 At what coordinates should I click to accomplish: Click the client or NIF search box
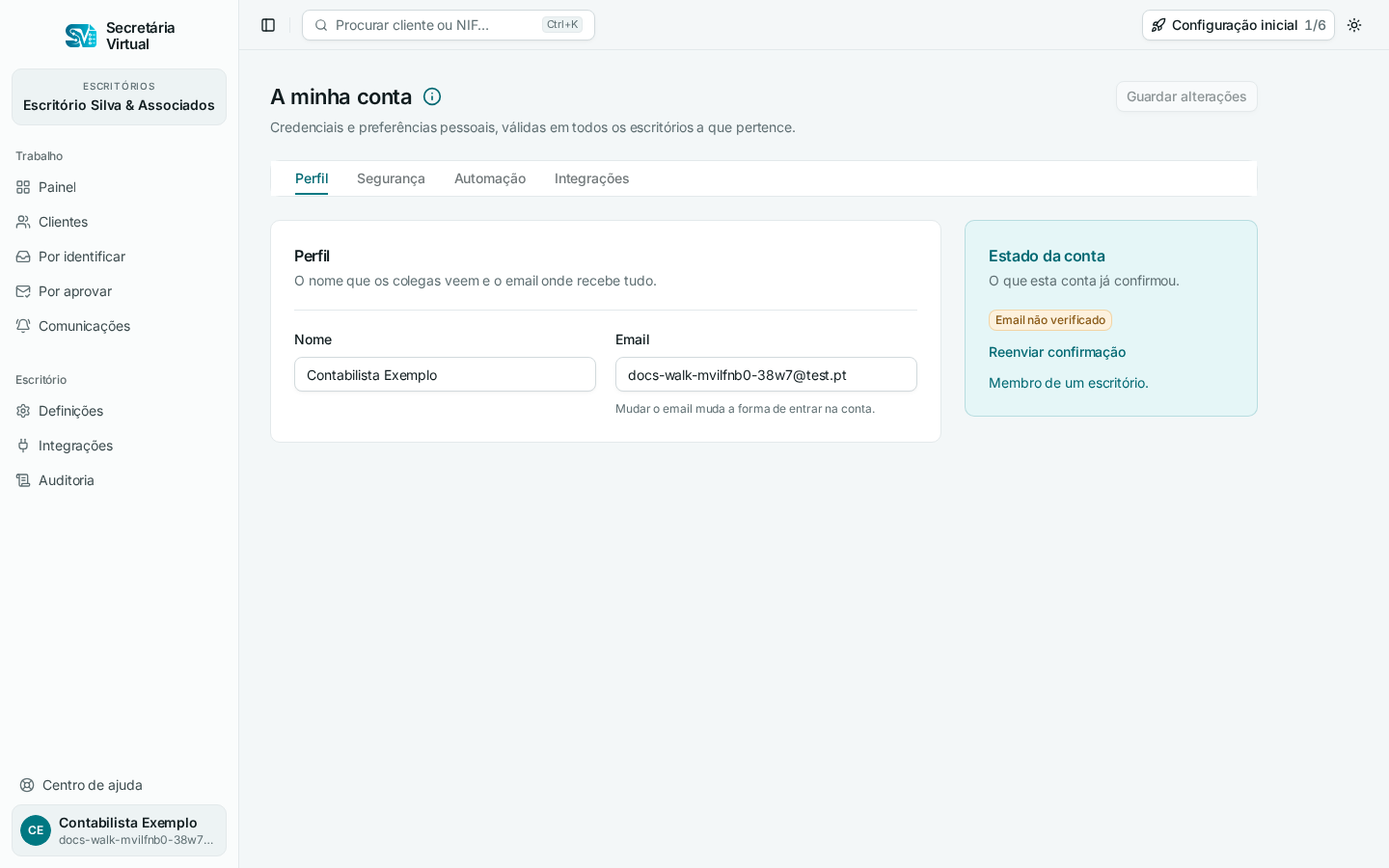click(449, 25)
